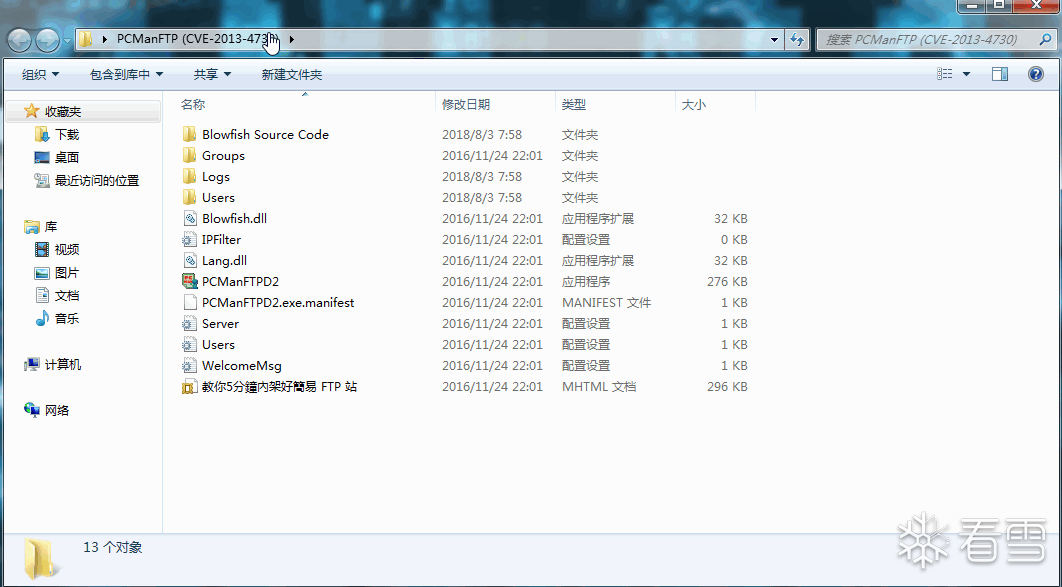Click the MANIFEST 文件 type cell
1062x587 pixels.
606,302
